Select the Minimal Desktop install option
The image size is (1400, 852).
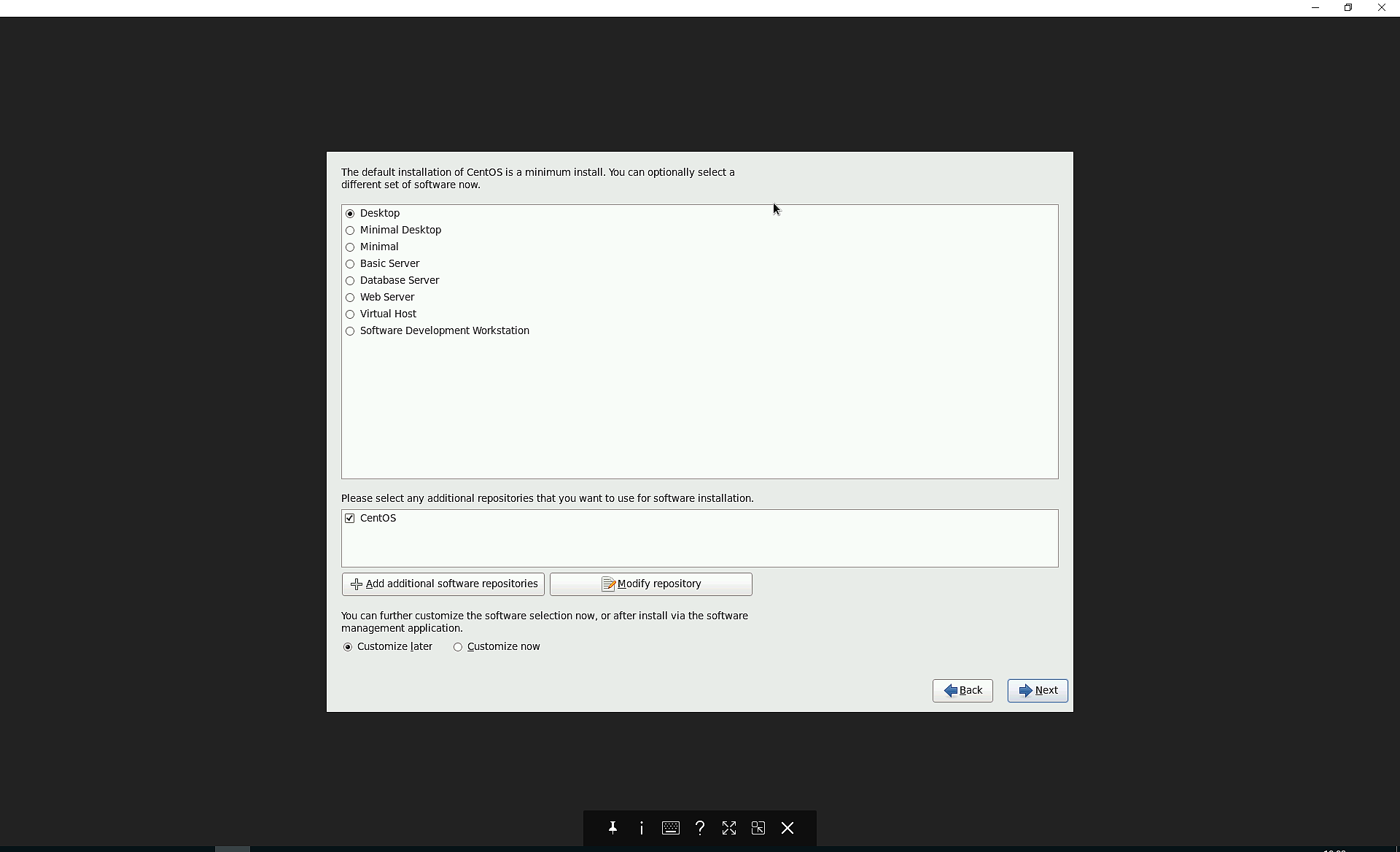pyautogui.click(x=351, y=231)
